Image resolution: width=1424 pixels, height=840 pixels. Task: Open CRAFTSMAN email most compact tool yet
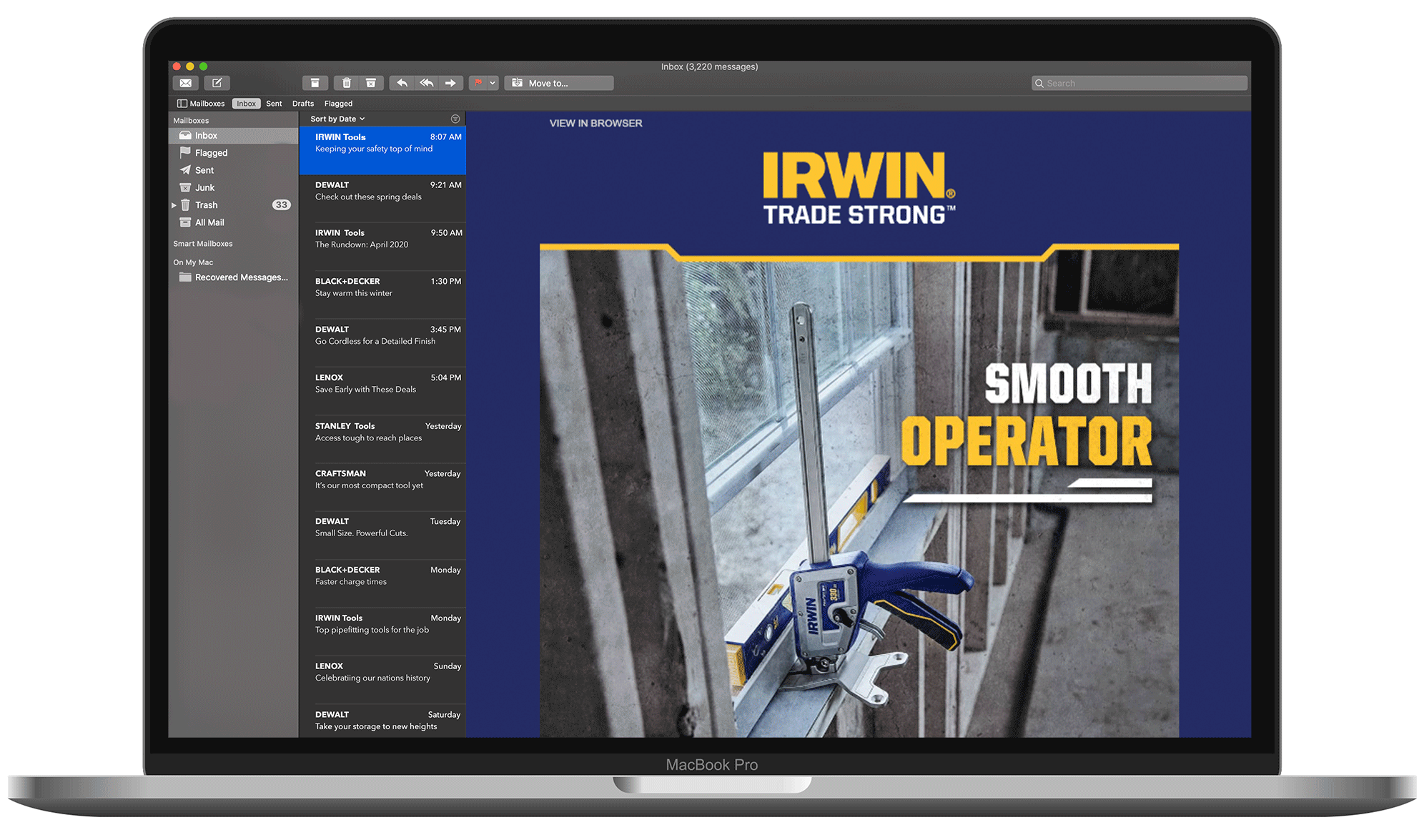click(382, 487)
